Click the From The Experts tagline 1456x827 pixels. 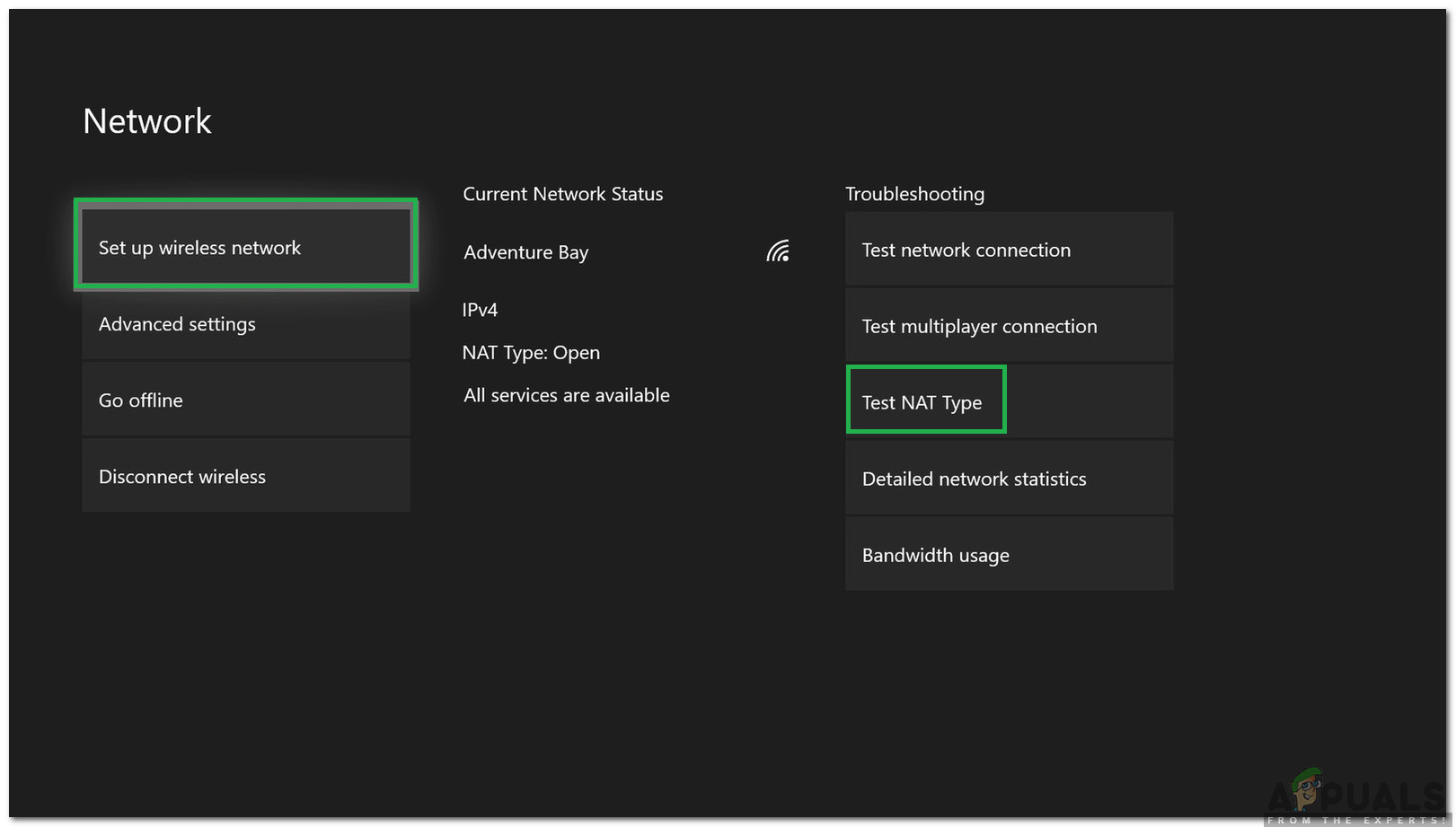tap(1356, 821)
